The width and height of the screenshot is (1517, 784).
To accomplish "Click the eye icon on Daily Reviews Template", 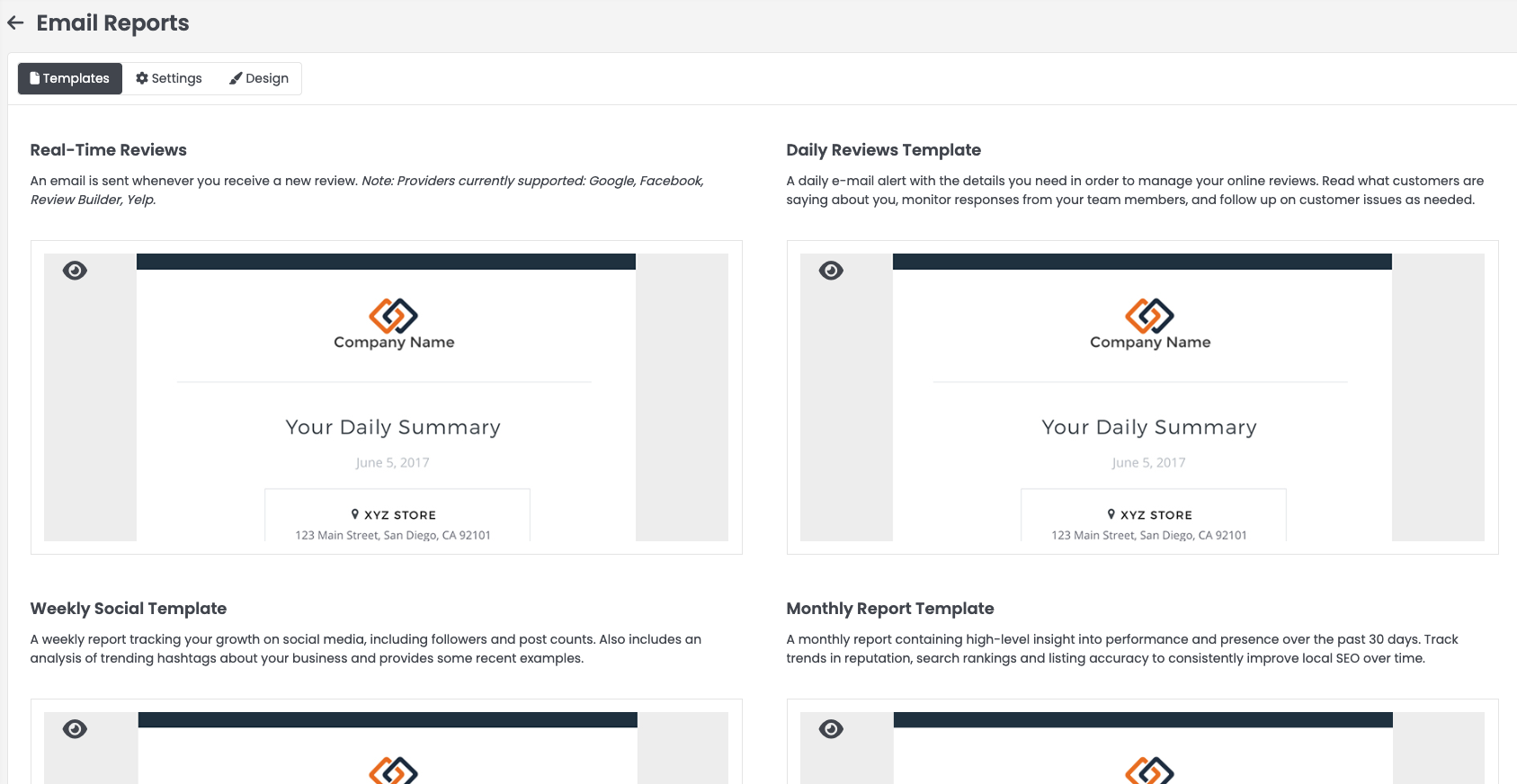I will coord(831,271).
